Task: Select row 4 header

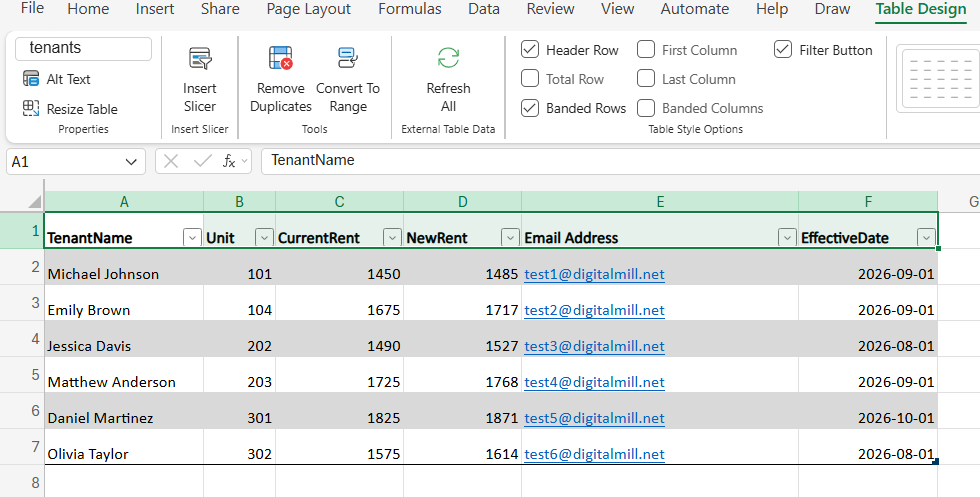Action: click(22, 339)
